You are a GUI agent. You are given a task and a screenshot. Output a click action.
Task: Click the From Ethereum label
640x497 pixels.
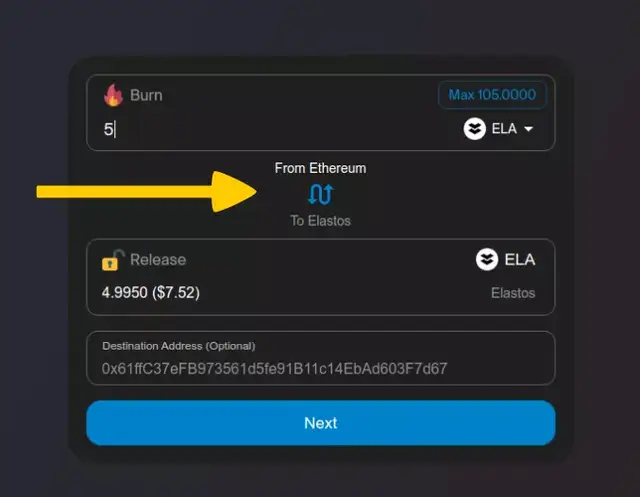[x=320, y=168]
